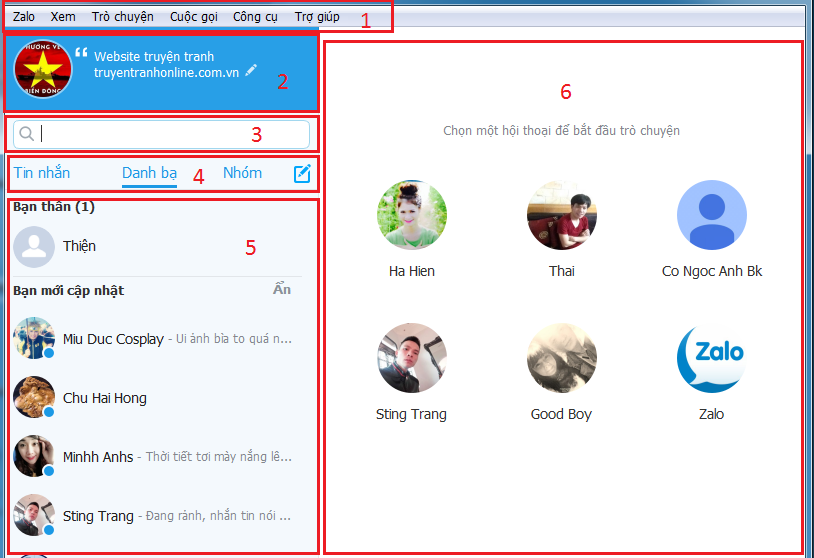
Task: Click the compose new message icon
Action: tap(302, 174)
